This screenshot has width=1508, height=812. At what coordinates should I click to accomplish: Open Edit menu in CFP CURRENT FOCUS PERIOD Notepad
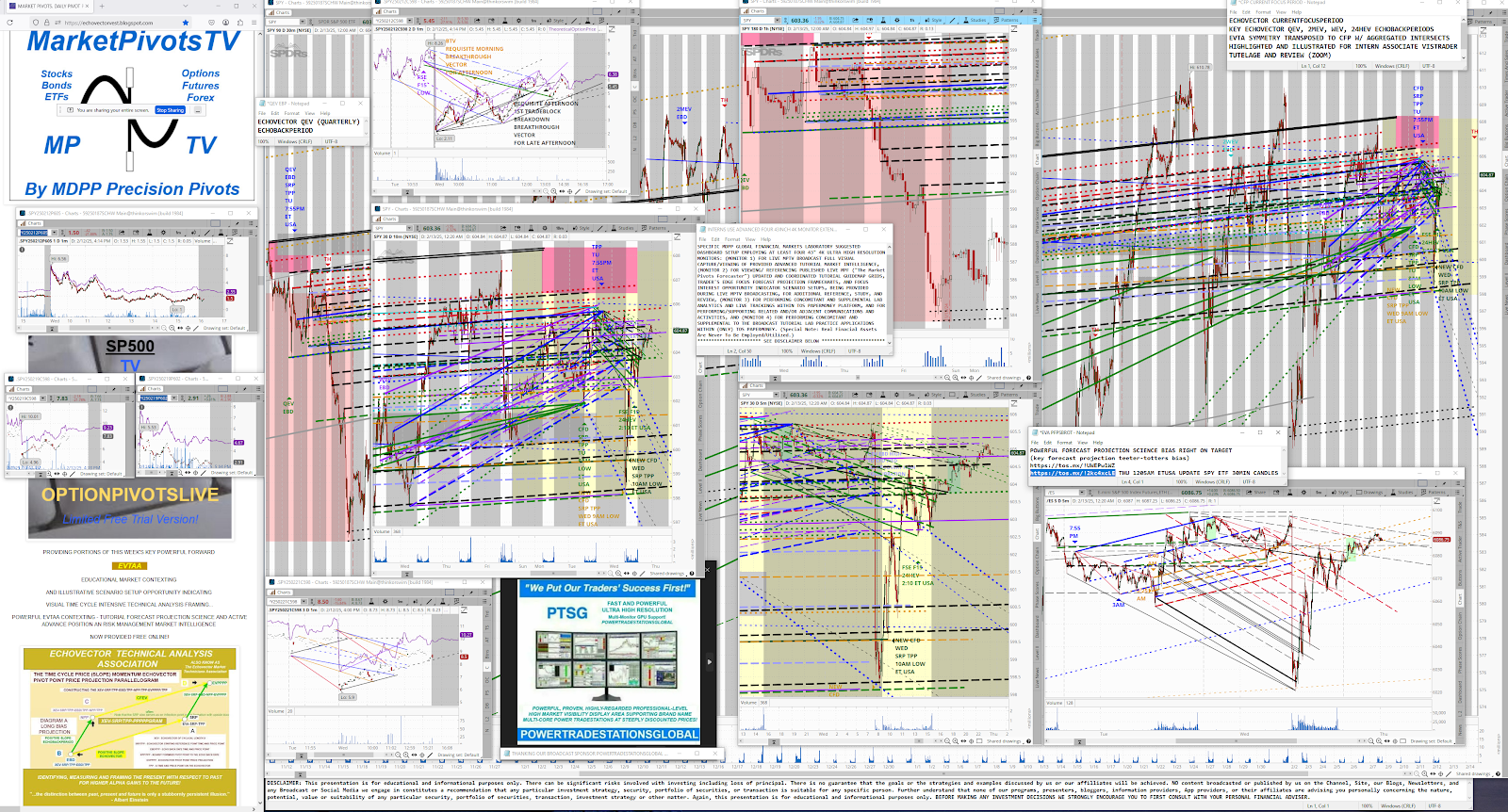tap(1246, 12)
